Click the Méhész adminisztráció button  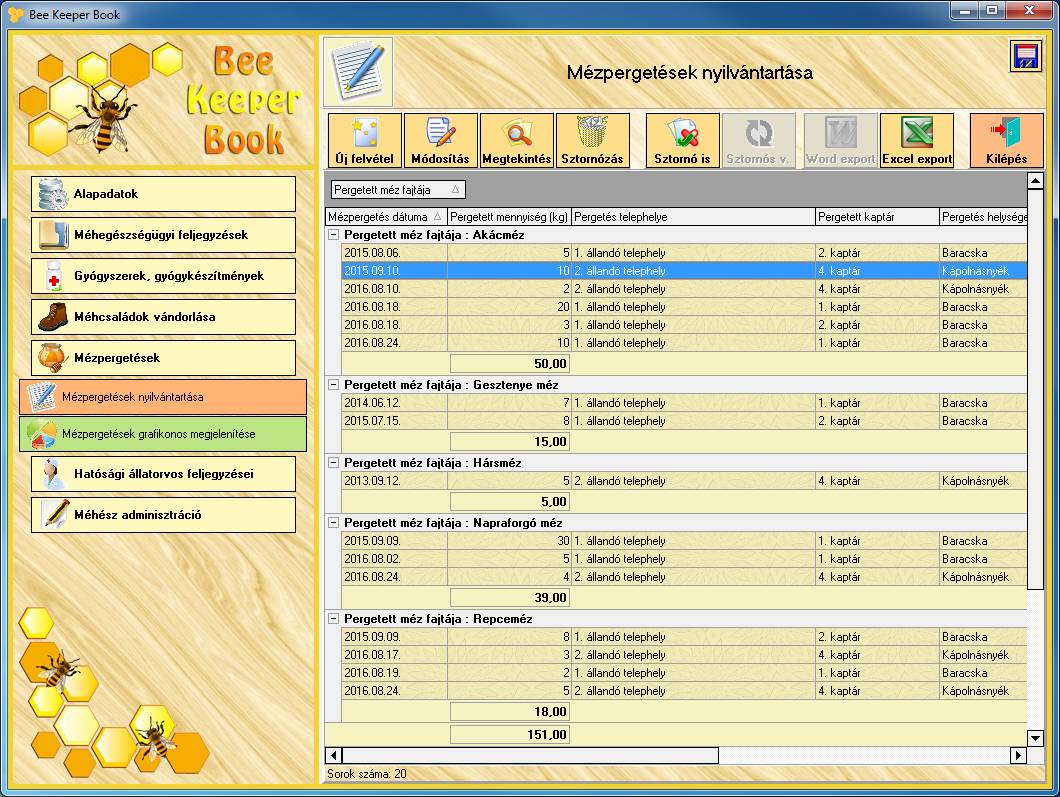coord(162,515)
